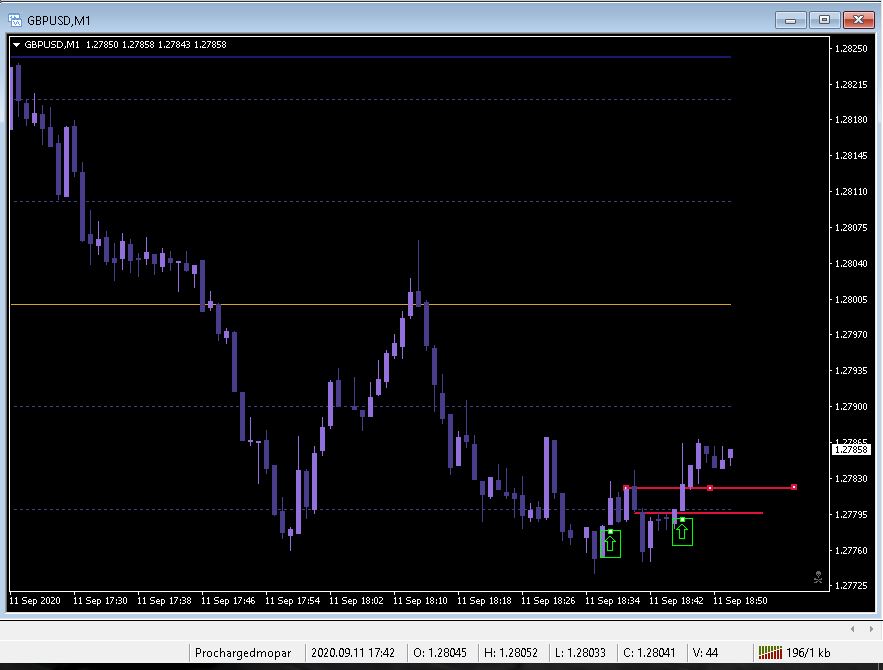Click current price label 1.27858

click(x=851, y=449)
